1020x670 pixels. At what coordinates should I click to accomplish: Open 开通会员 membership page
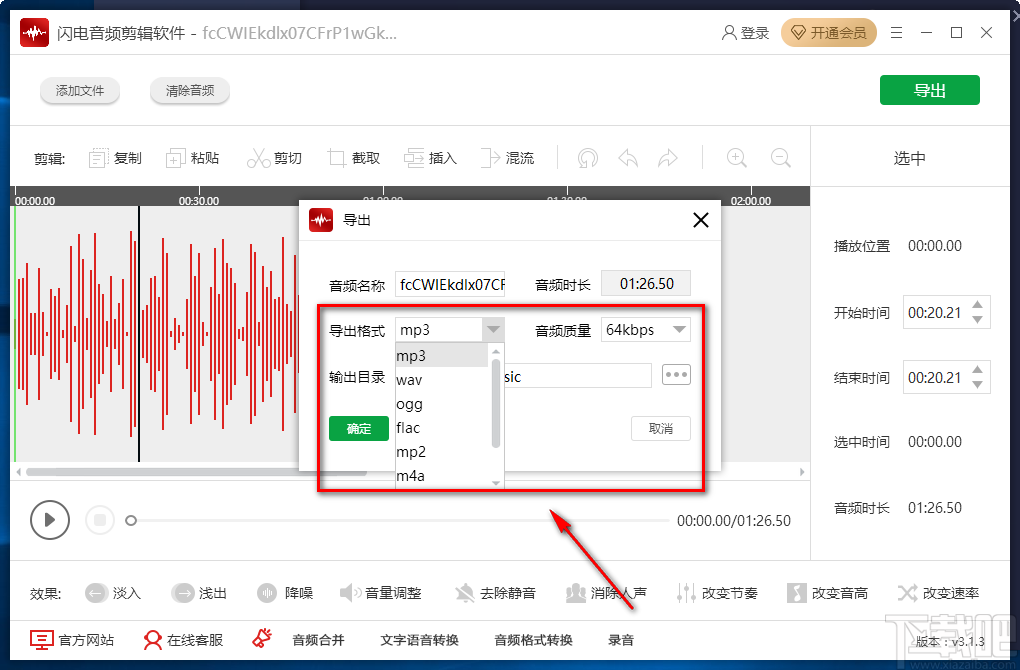click(x=829, y=32)
